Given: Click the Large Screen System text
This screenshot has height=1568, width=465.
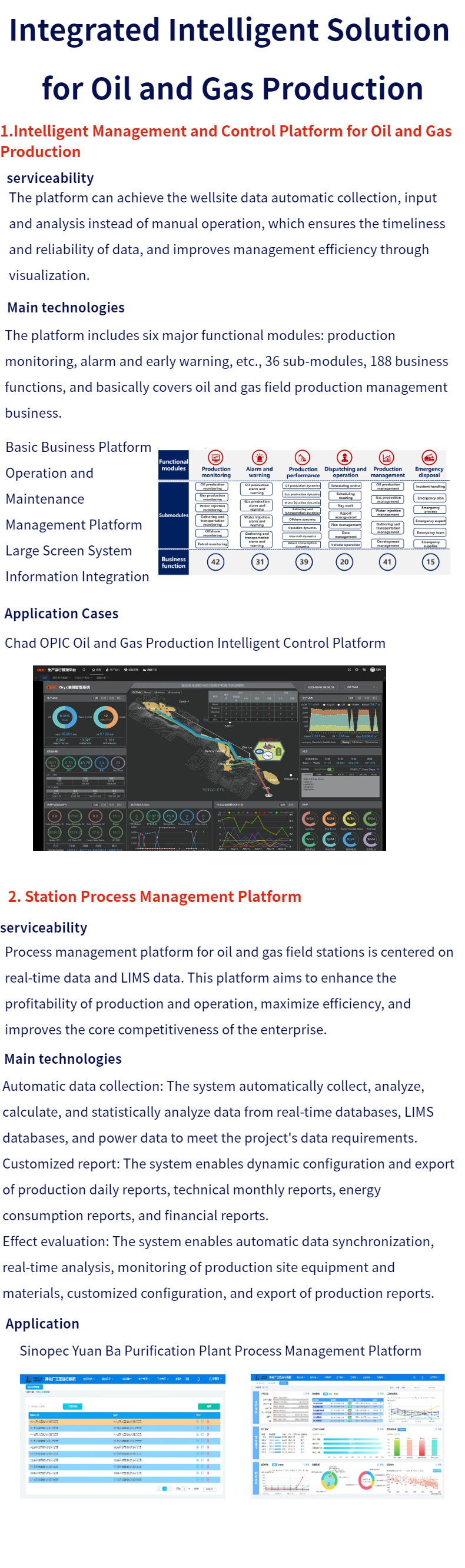Looking at the screenshot, I should [69, 551].
